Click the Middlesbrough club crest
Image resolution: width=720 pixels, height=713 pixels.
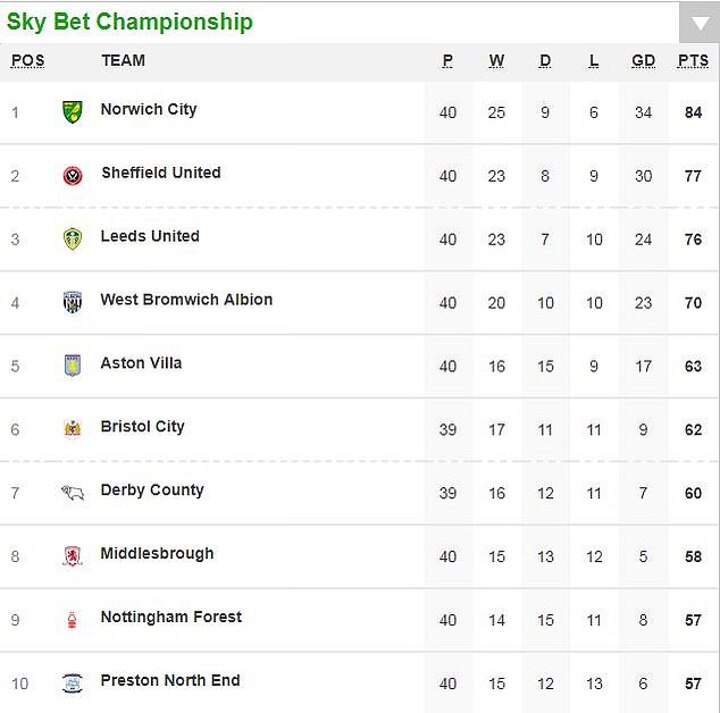pyautogui.click(x=72, y=556)
